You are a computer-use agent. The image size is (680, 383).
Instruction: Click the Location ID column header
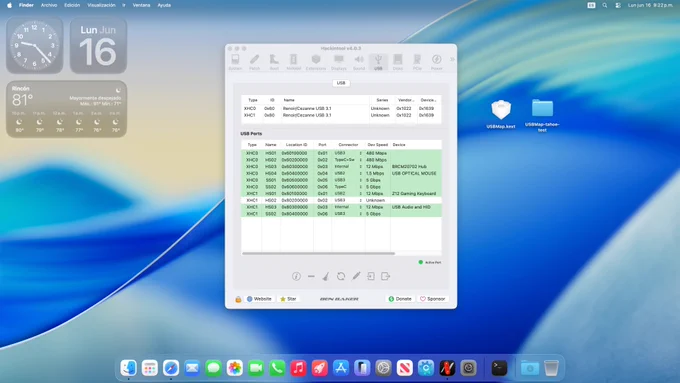click(297, 145)
